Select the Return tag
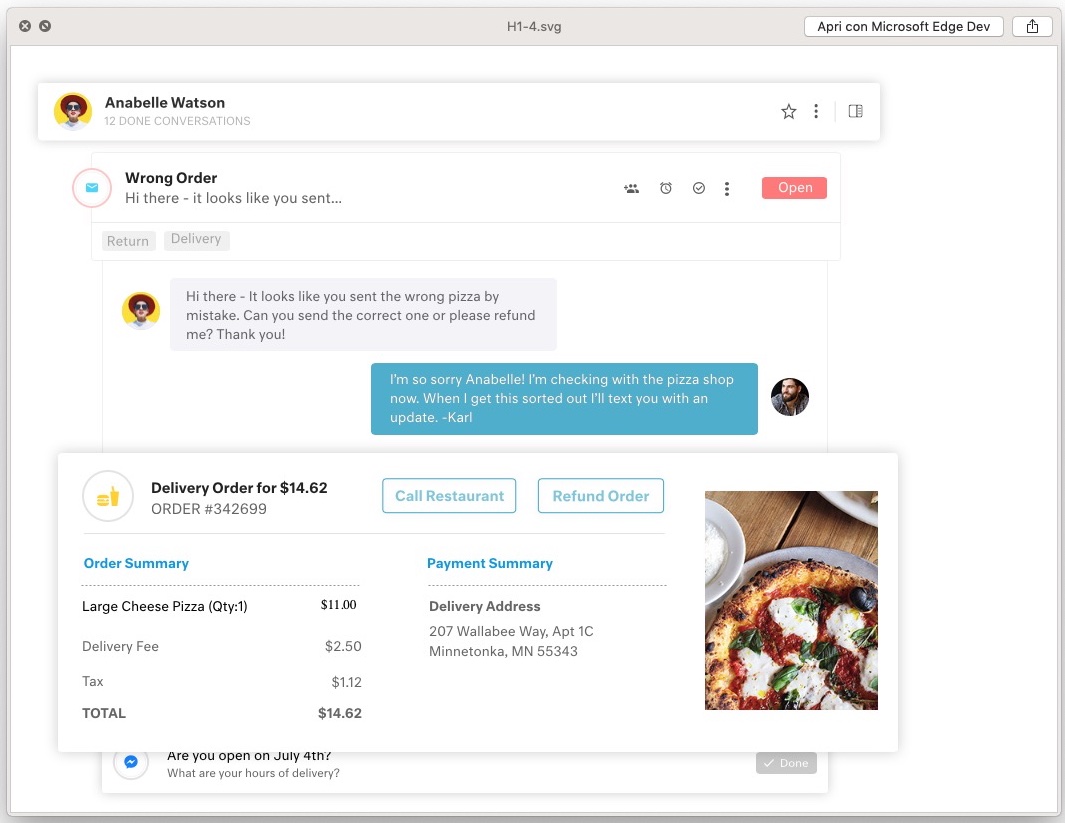The image size is (1065, 823). pos(128,241)
